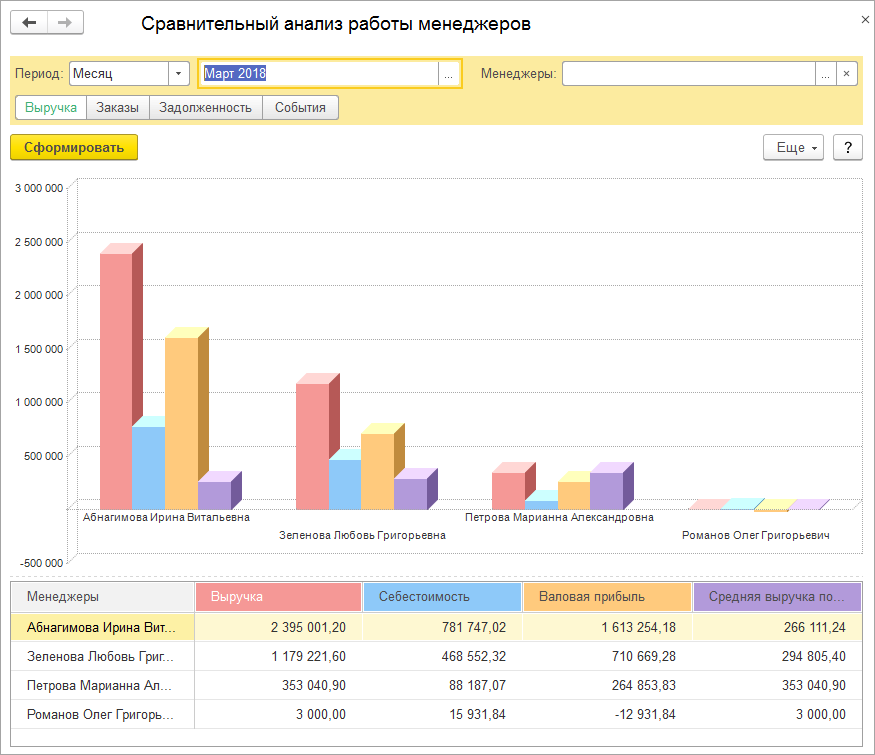Select the События tab

300,107
